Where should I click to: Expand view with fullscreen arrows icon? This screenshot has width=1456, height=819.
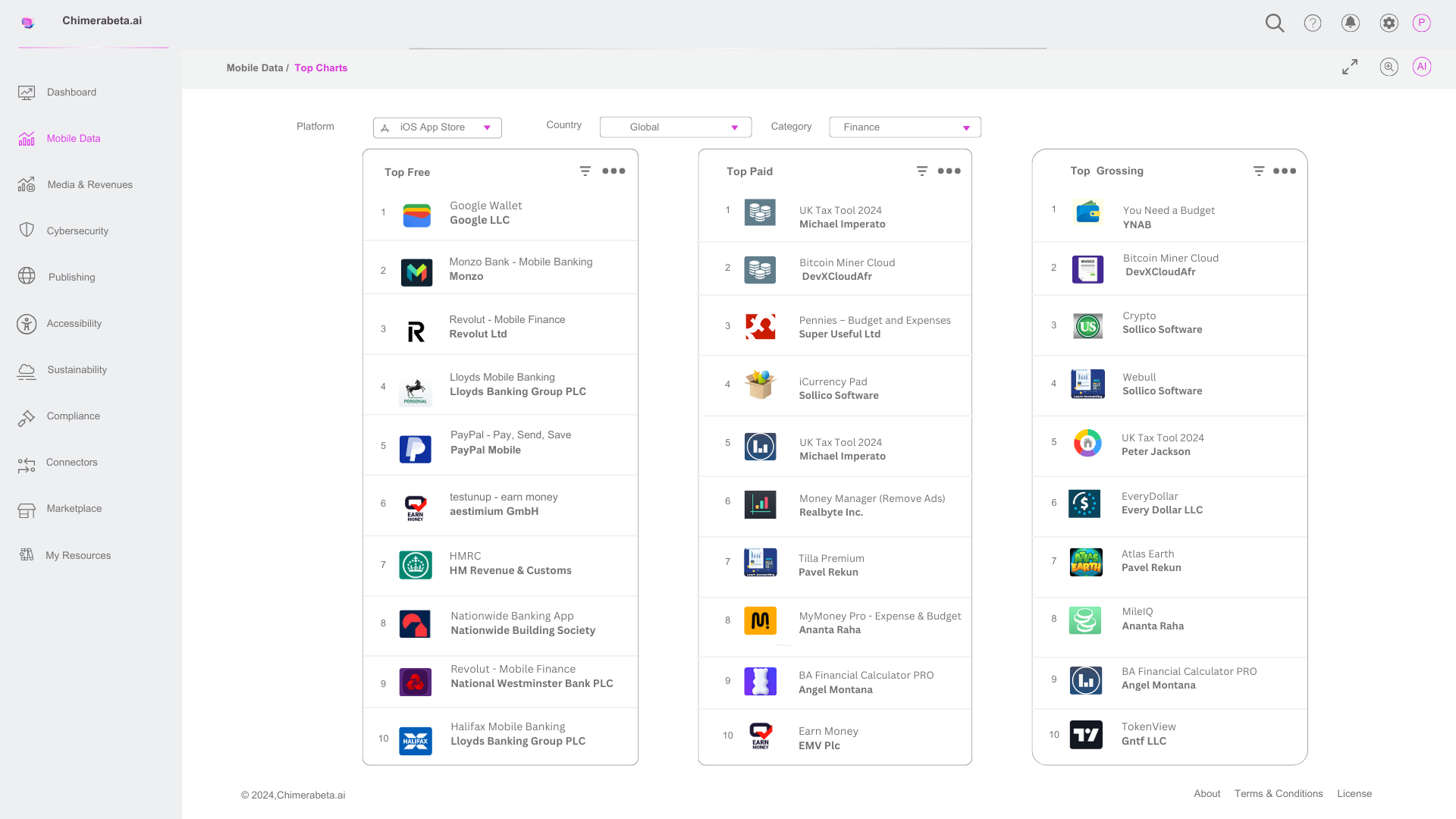click(x=1350, y=67)
